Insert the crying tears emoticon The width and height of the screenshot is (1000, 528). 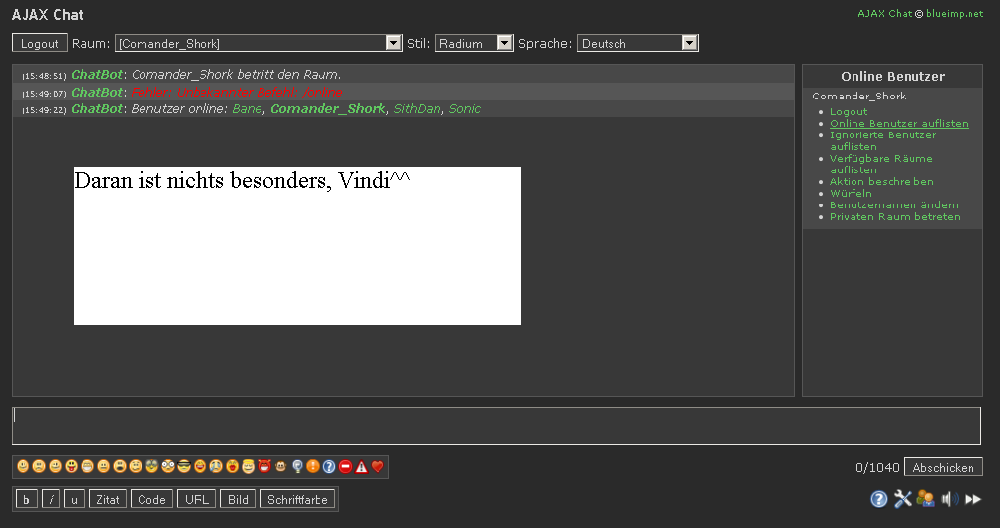(216, 467)
